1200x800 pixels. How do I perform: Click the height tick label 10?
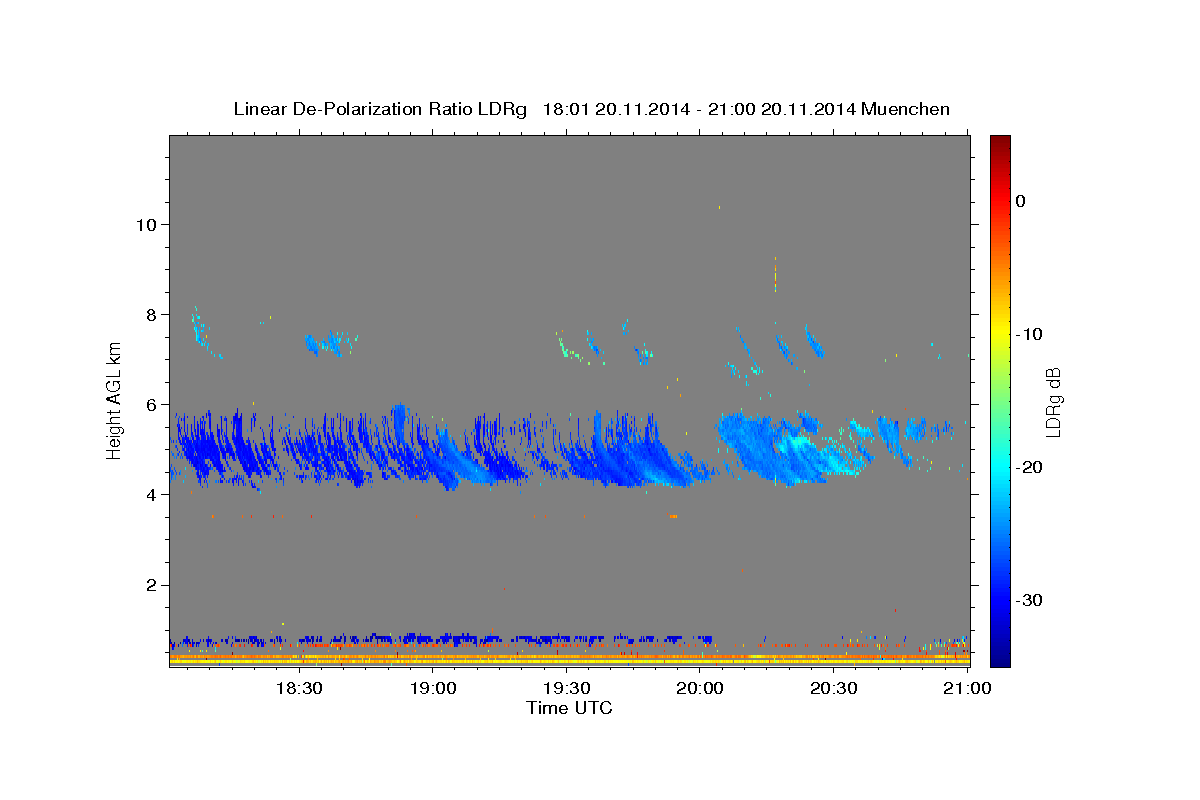(146, 225)
